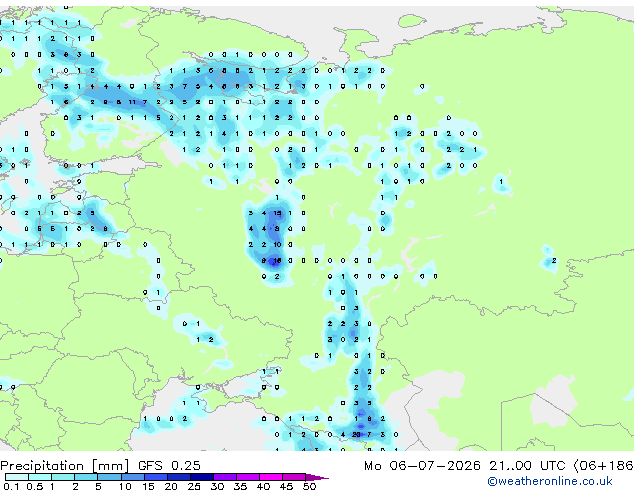
Task: Pick the 15–20 mm legend color swatch
Action: tap(156, 477)
